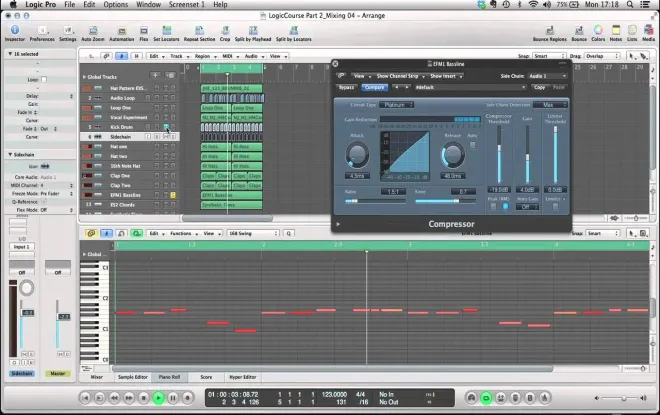
Task: Open the Side Chain Detection Max dropdown
Action: click(550, 105)
